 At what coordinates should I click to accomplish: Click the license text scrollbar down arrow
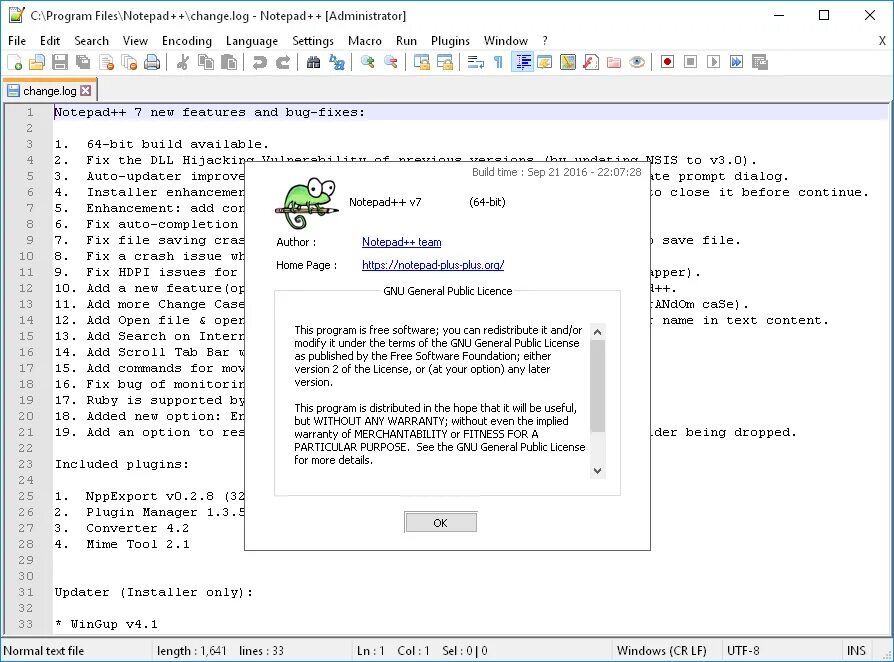point(598,470)
